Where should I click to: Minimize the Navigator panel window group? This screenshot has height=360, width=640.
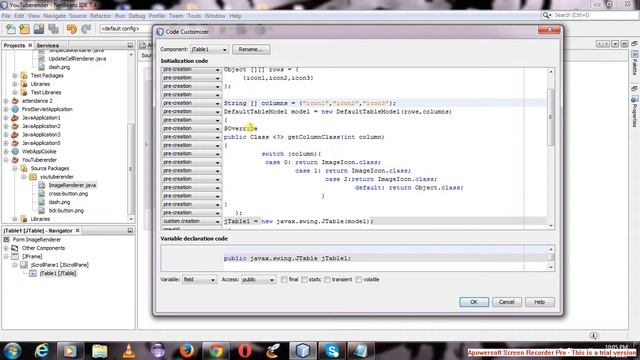click(130, 231)
